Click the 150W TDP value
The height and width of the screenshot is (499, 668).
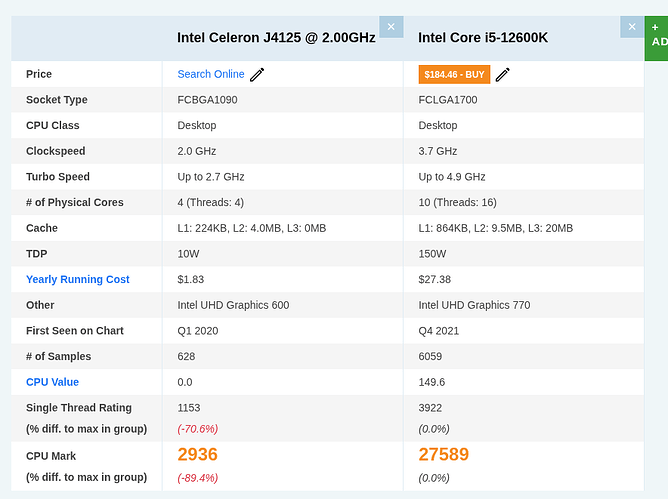[x=432, y=254]
